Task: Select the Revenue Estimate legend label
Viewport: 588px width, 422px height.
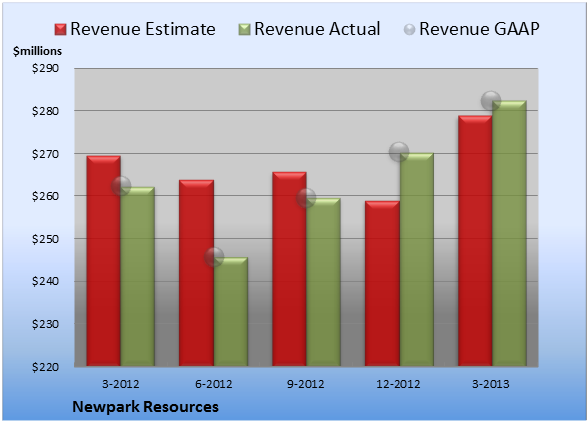Action: click(x=143, y=29)
